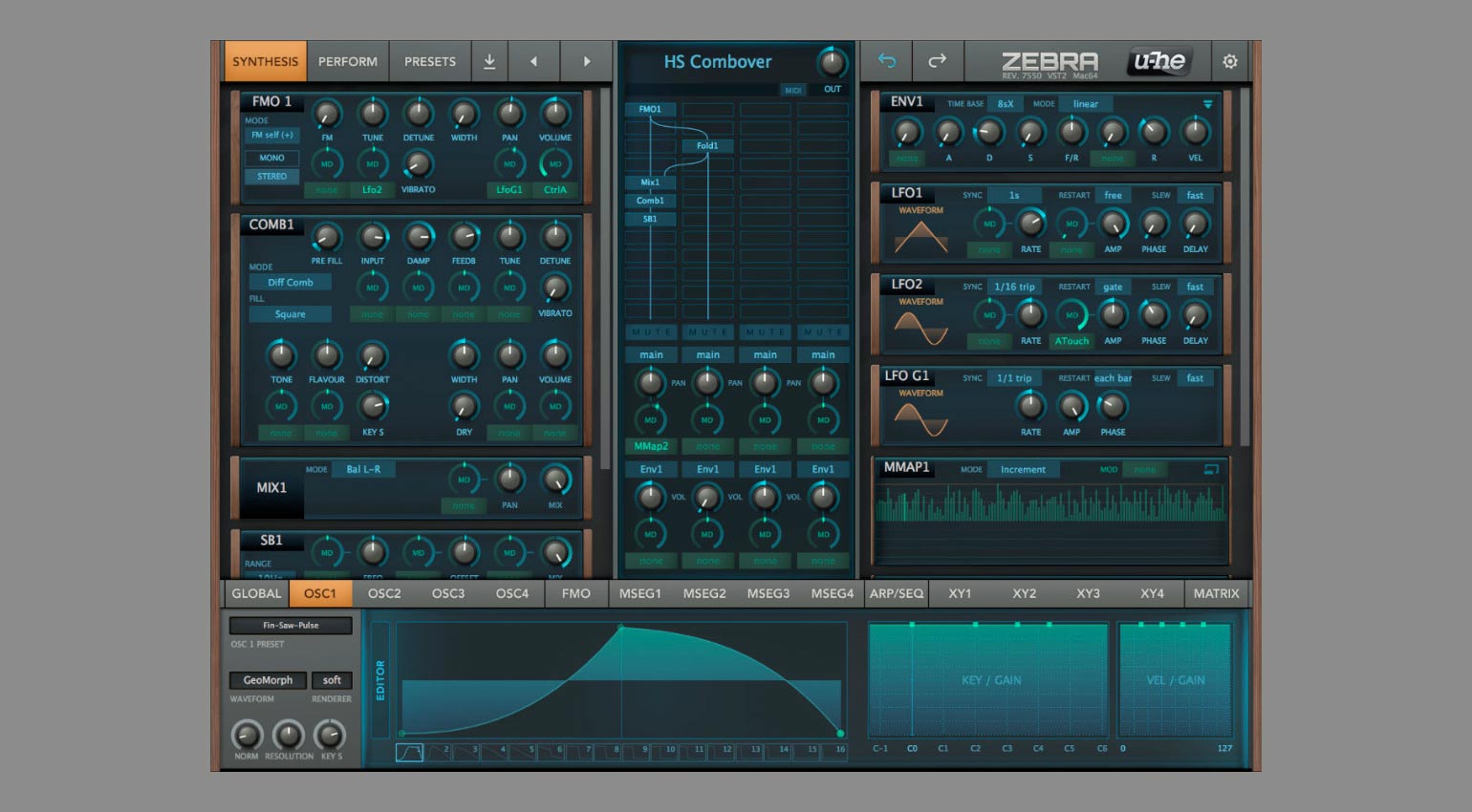Select waveform slot 1 in OSC1 editor
1472x812 pixels.
coord(409,753)
